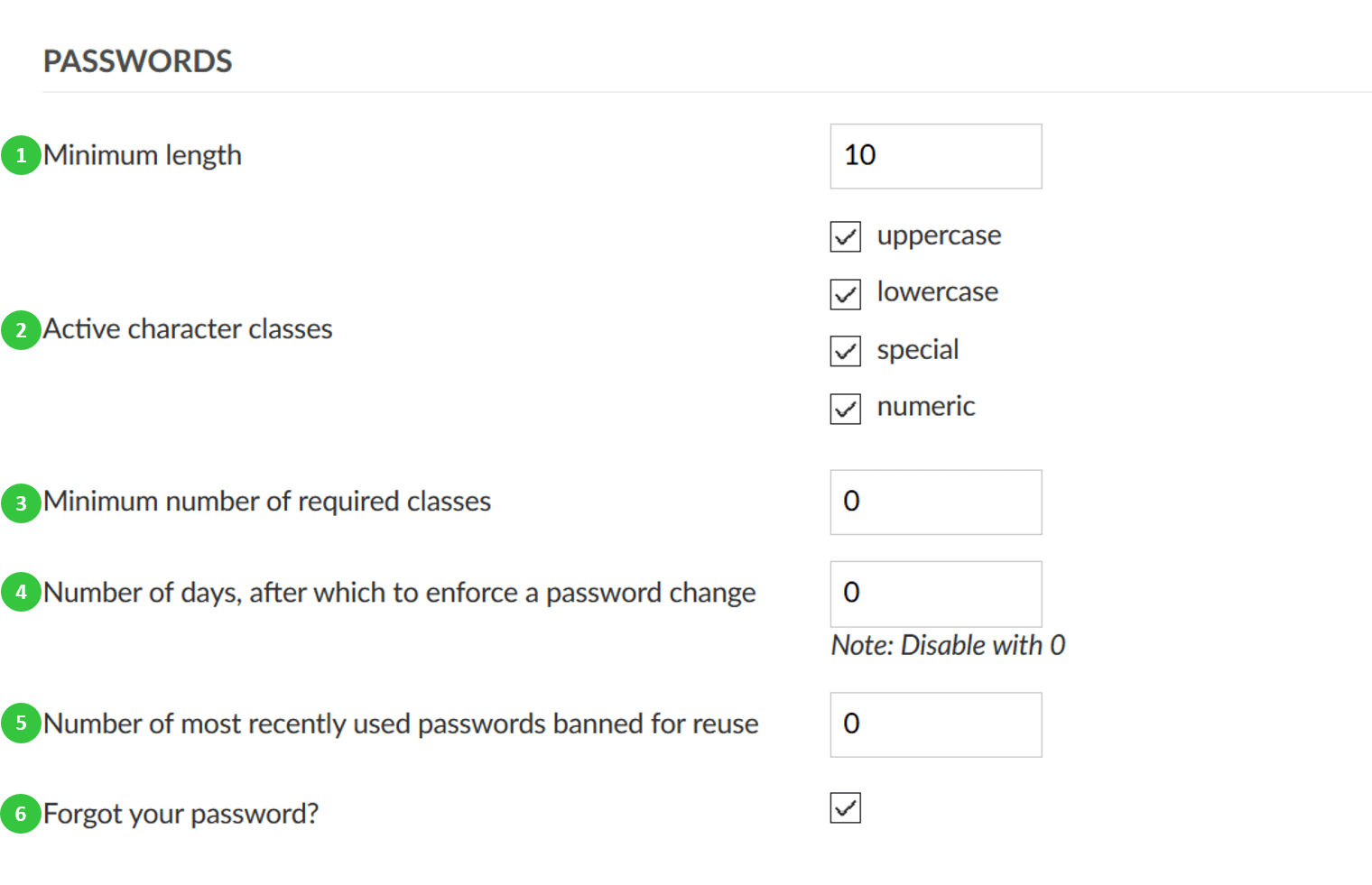This screenshot has height=885, width=1372.
Task: Click the green number 4 badge
Action: pyautogui.click(x=21, y=593)
